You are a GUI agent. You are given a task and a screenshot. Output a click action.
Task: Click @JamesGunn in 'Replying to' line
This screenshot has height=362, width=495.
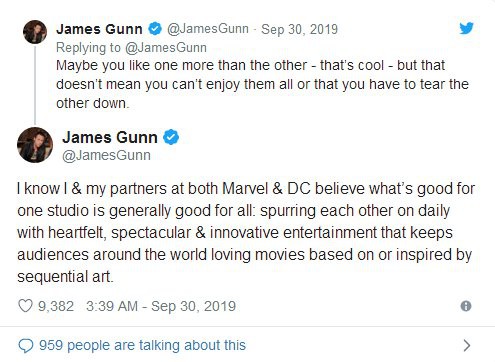point(166,48)
